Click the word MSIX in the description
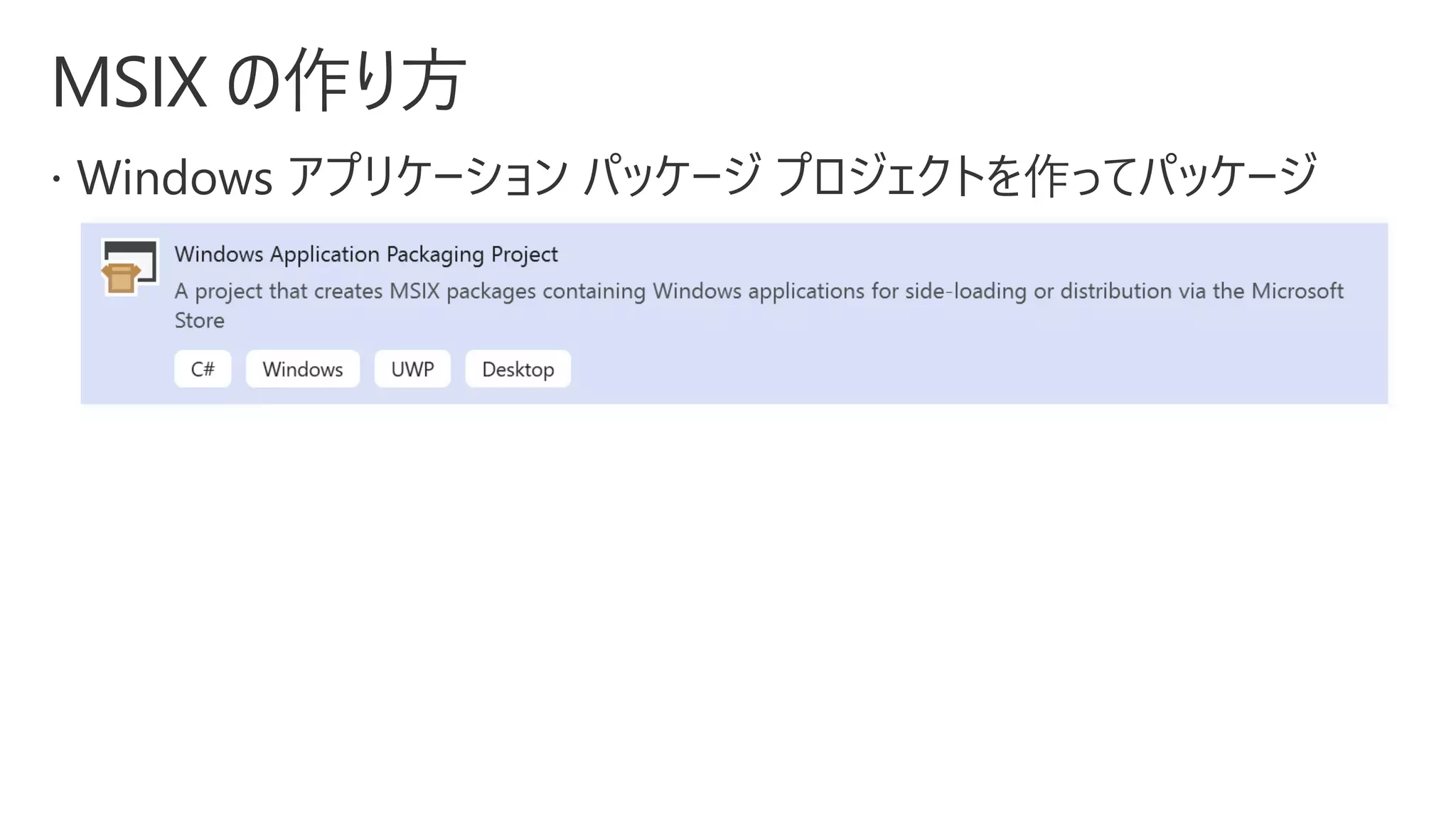 tap(414, 291)
